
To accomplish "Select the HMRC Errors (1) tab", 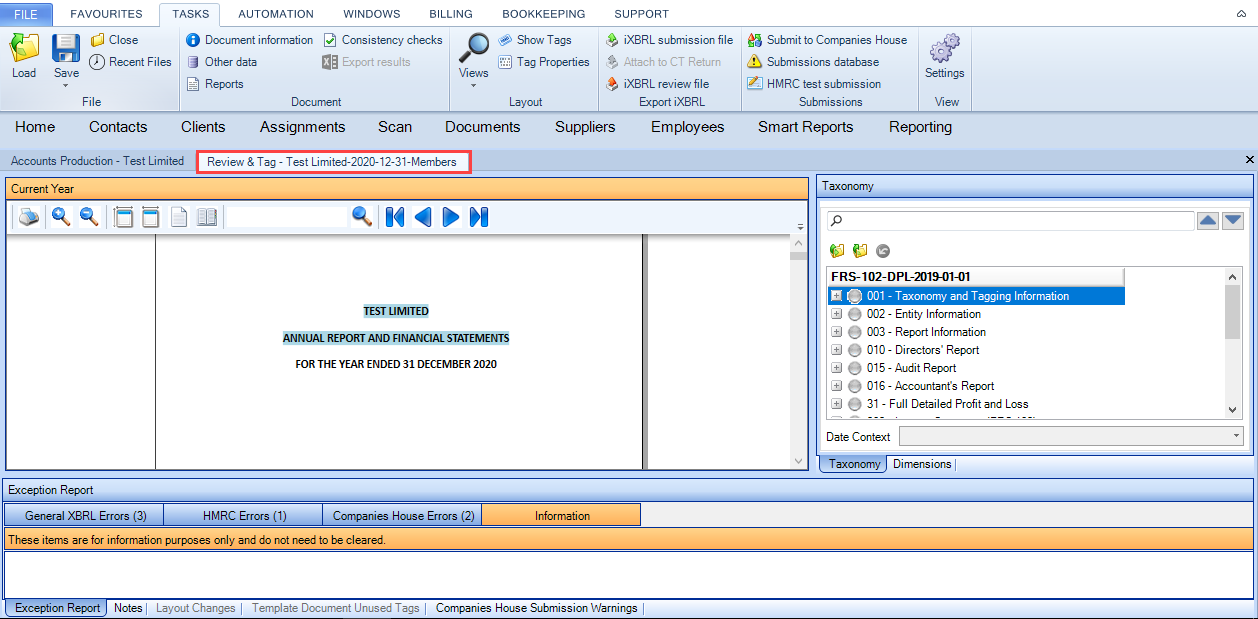I will [244, 516].
